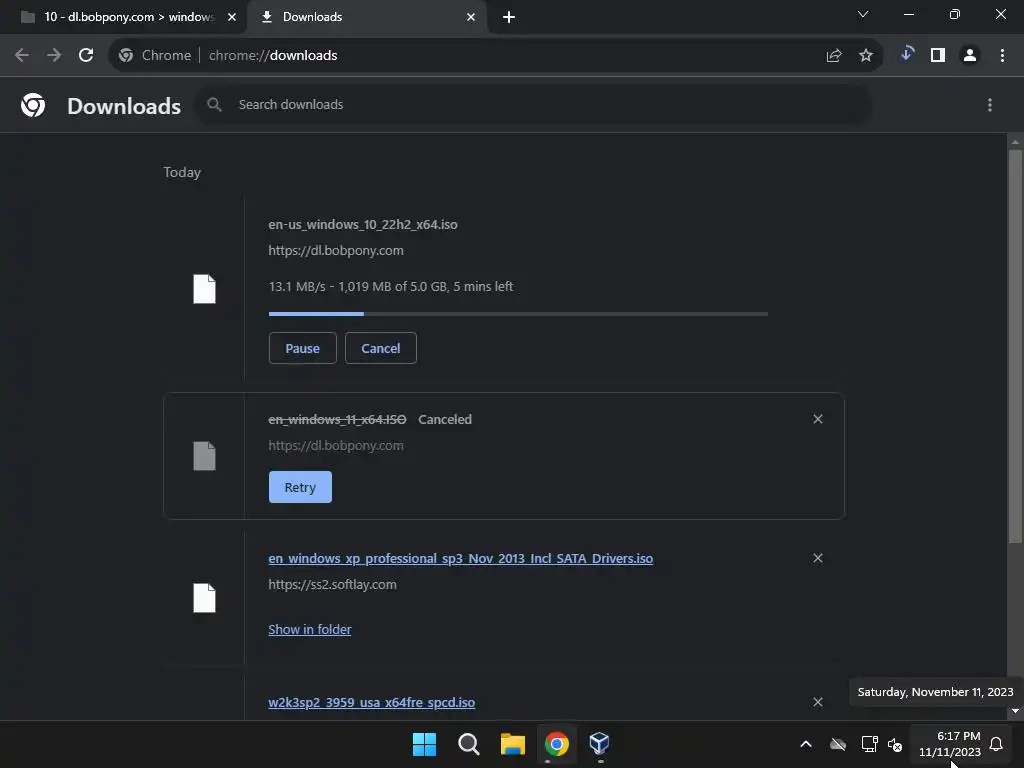Open network status tray icon
The height and width of the screenshot is (768, 1024).
click(x=869, y=744)
